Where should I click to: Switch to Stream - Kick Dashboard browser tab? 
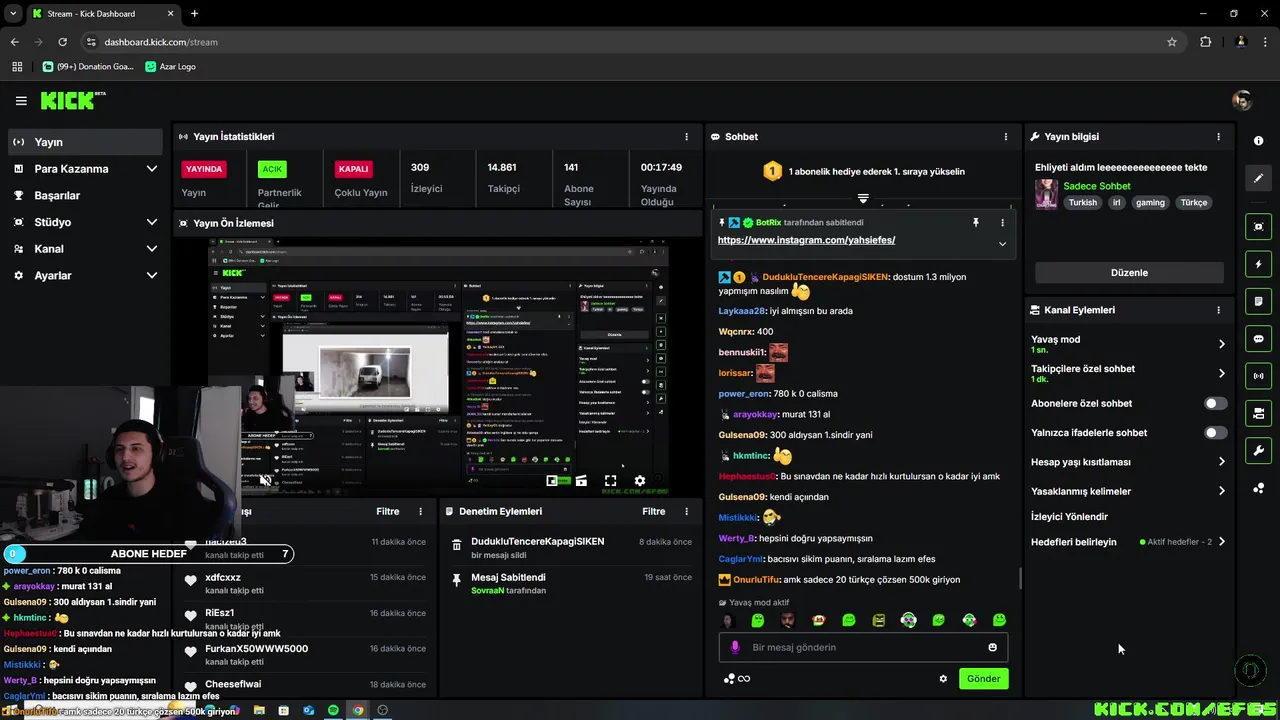point(102,14)
